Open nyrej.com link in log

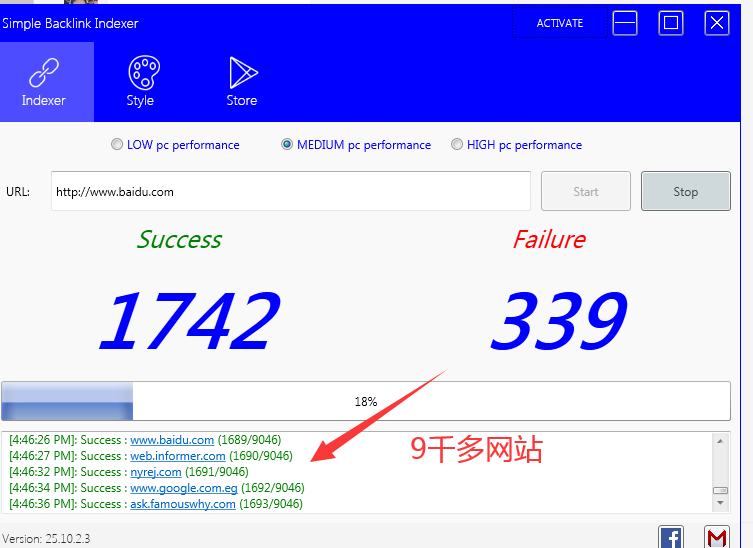[156, 472]
